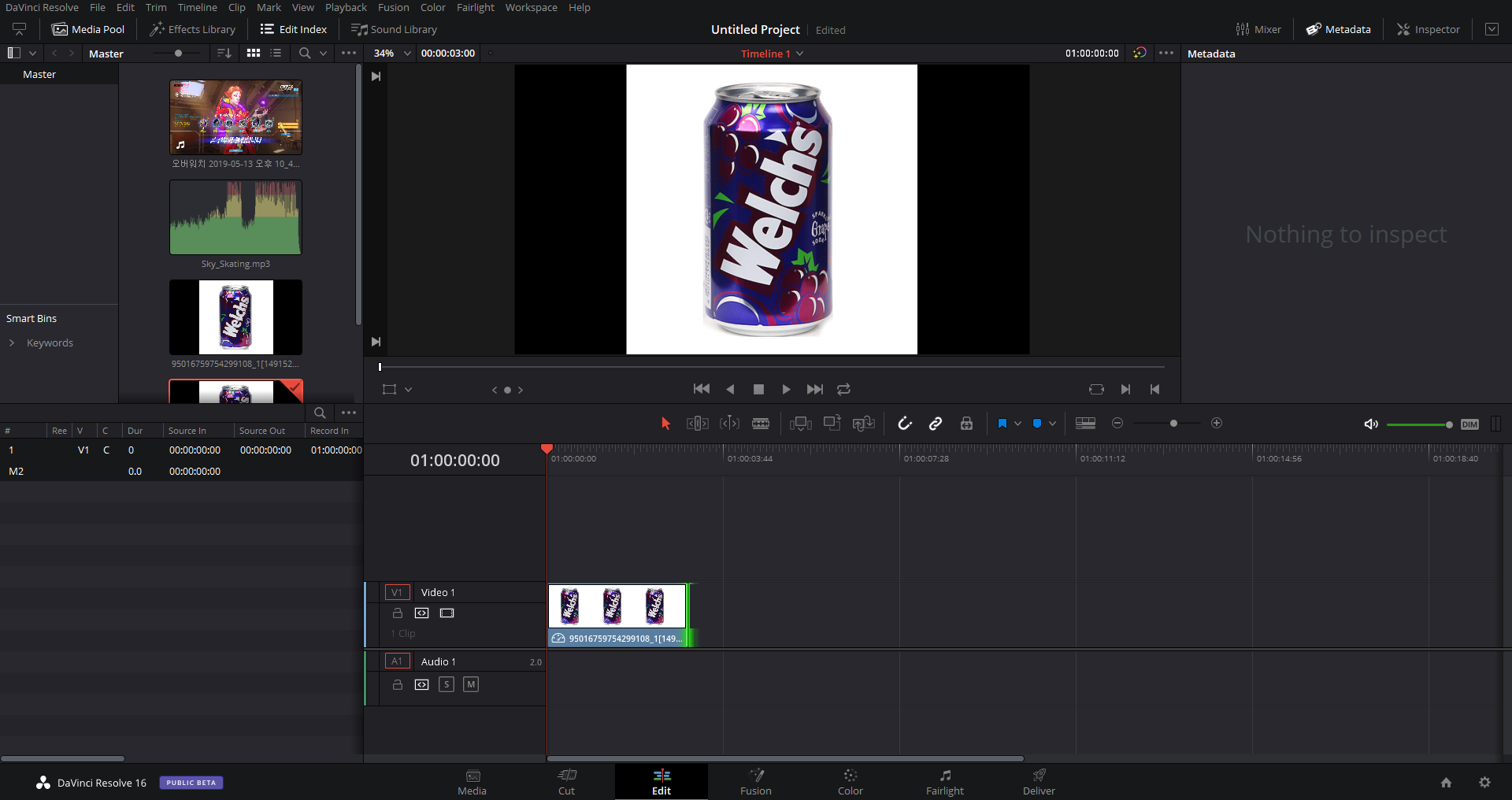Expand panel options at top right
The width and height of the screenshot is (1512, 800).
coord(1492,29)
